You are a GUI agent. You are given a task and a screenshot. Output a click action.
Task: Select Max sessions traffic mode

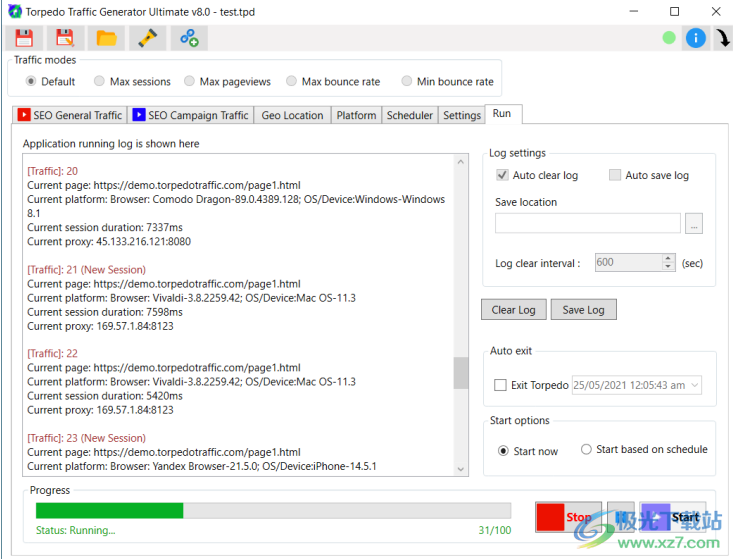[x=99, y=81]
